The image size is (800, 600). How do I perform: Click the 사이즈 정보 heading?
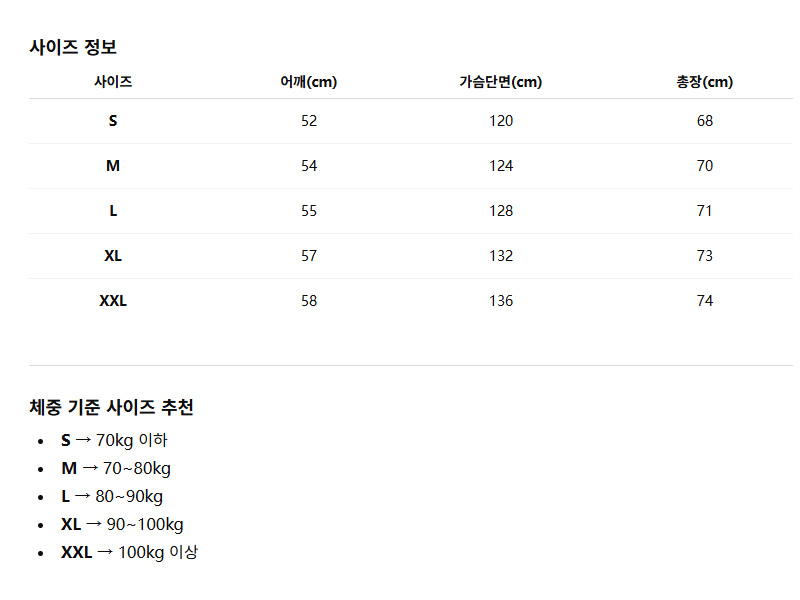[73, 47]
